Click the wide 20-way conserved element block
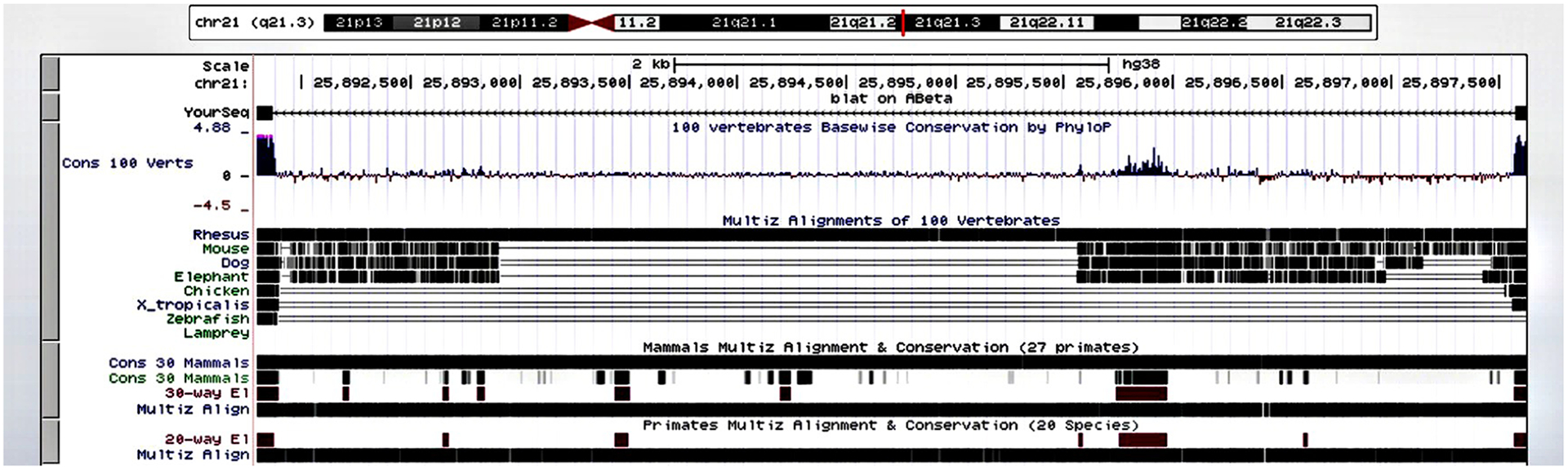 click(x=1143, y=440)
